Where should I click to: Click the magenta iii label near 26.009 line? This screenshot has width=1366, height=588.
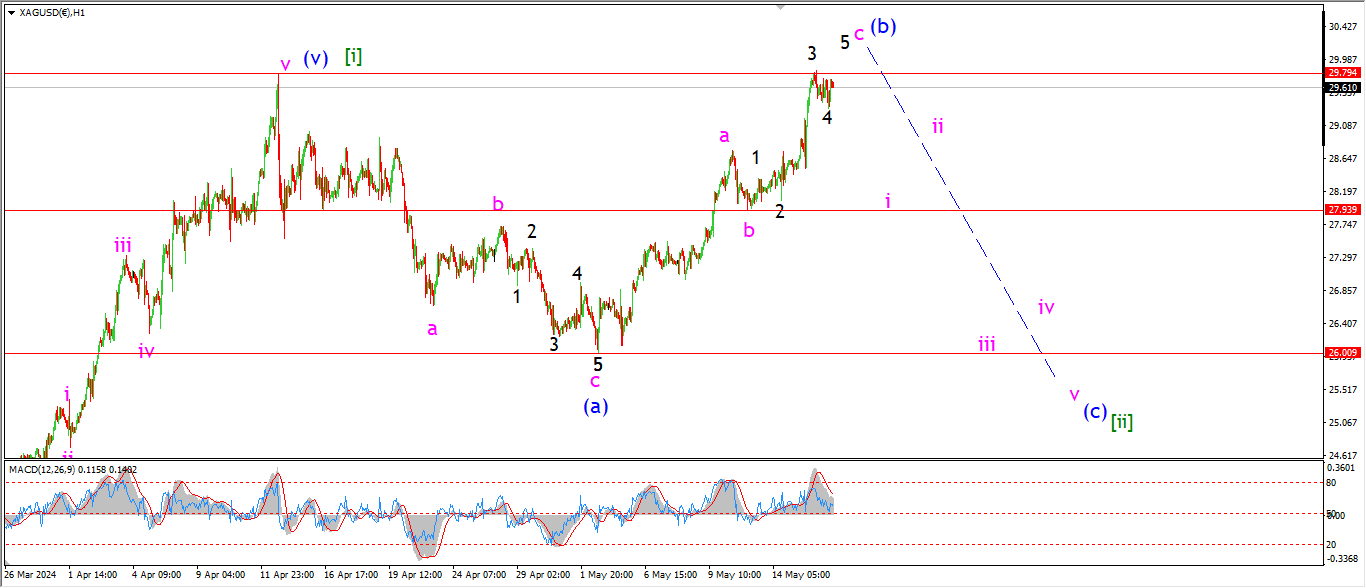(x=986, y=345)
